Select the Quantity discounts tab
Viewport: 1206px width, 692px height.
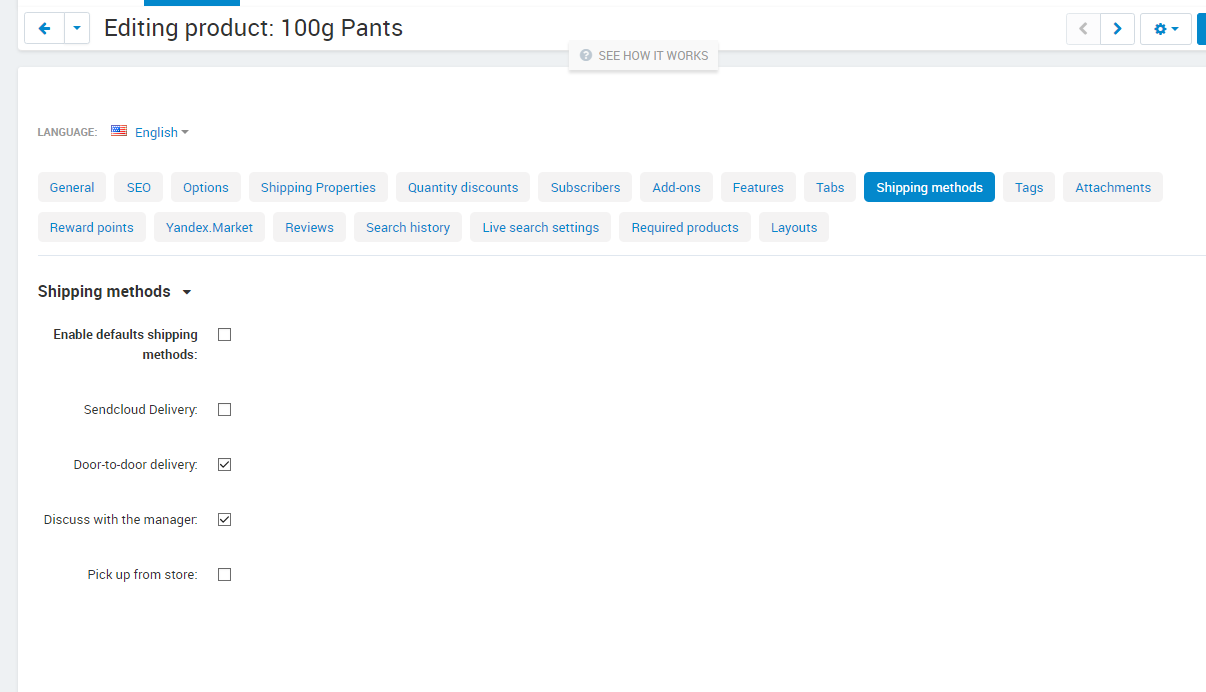pos(463,187)
